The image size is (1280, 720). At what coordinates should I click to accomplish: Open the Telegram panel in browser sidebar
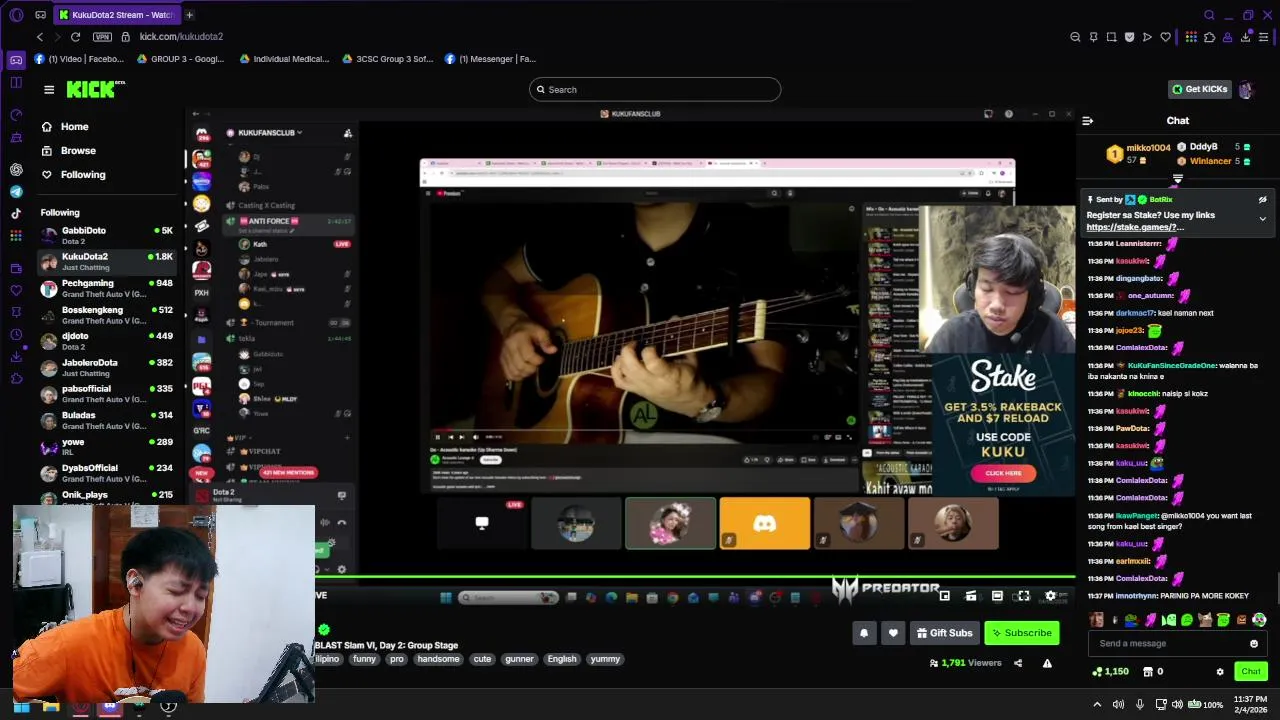point(16,191)
